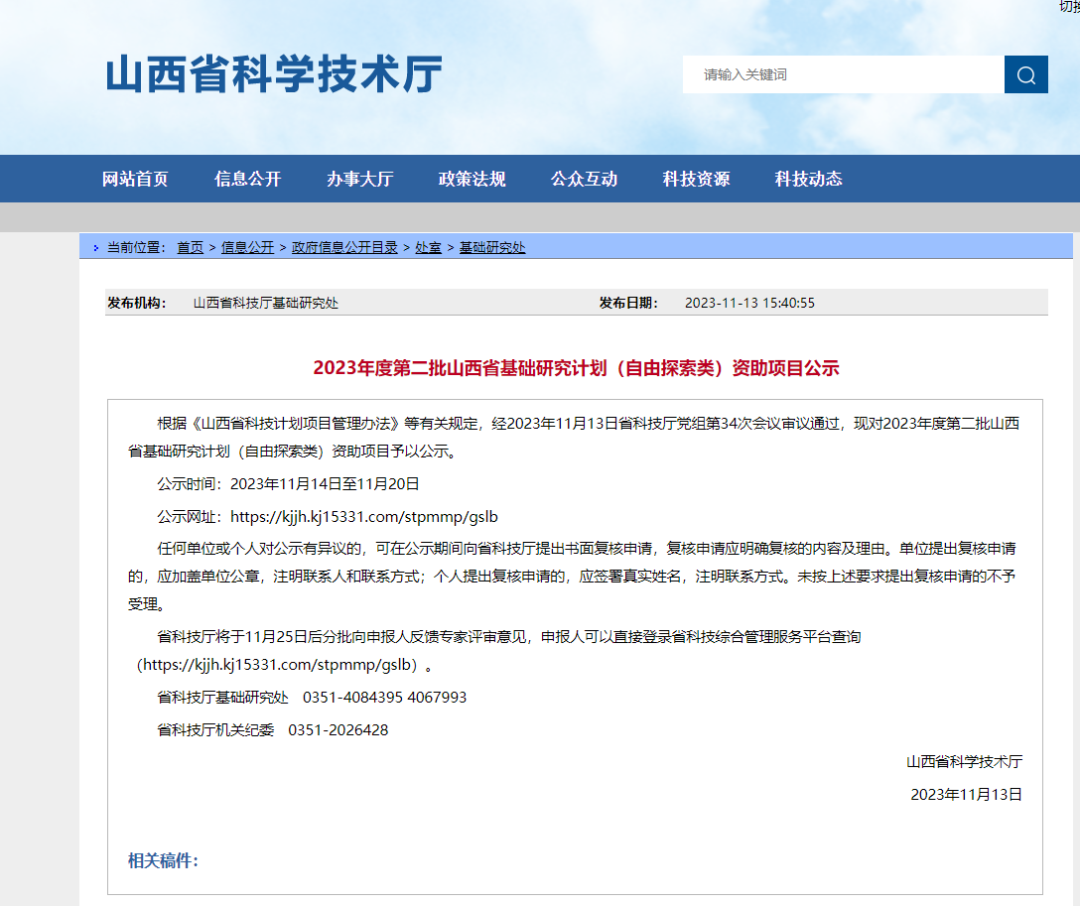Image resolution: width=1080 pixels, height=906 pixels.
Task: Click the 基础研究处 breadcrumb link
Action: point(492,247)
